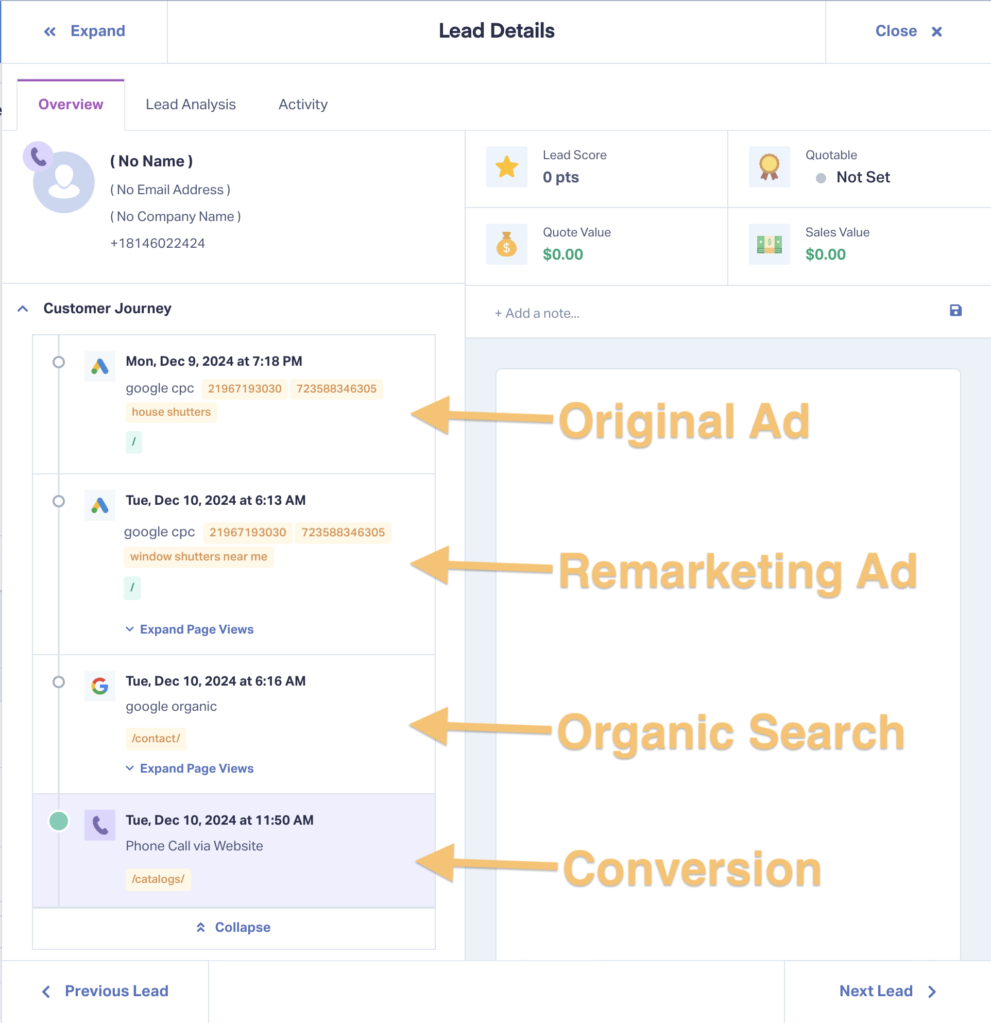Image resolution: width=991 pixels, height=1024 pixels.
Task: Click the /catalogs/ page tag
Action: pyautogui.click(x=158, y=880)
